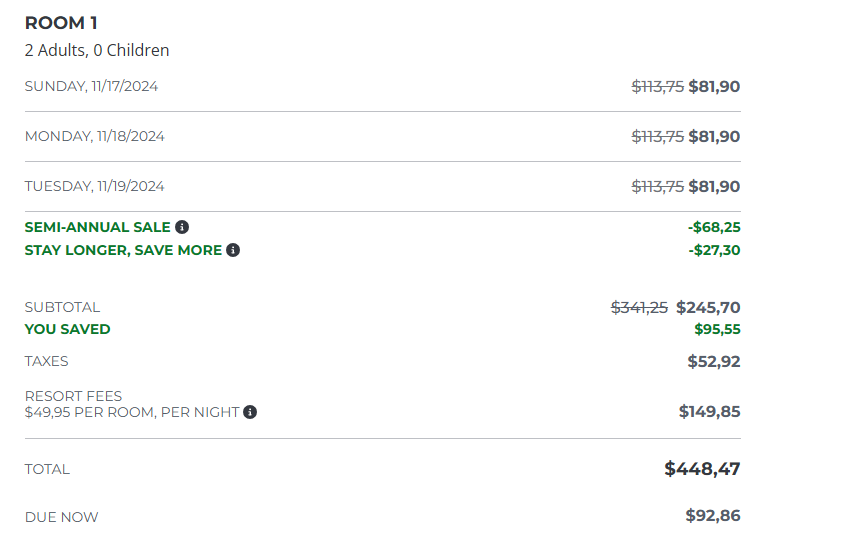Select the Sunday, 11/17/2024 row label
The width and height of the screenshot is (868, 543).
tap(91, 86)
